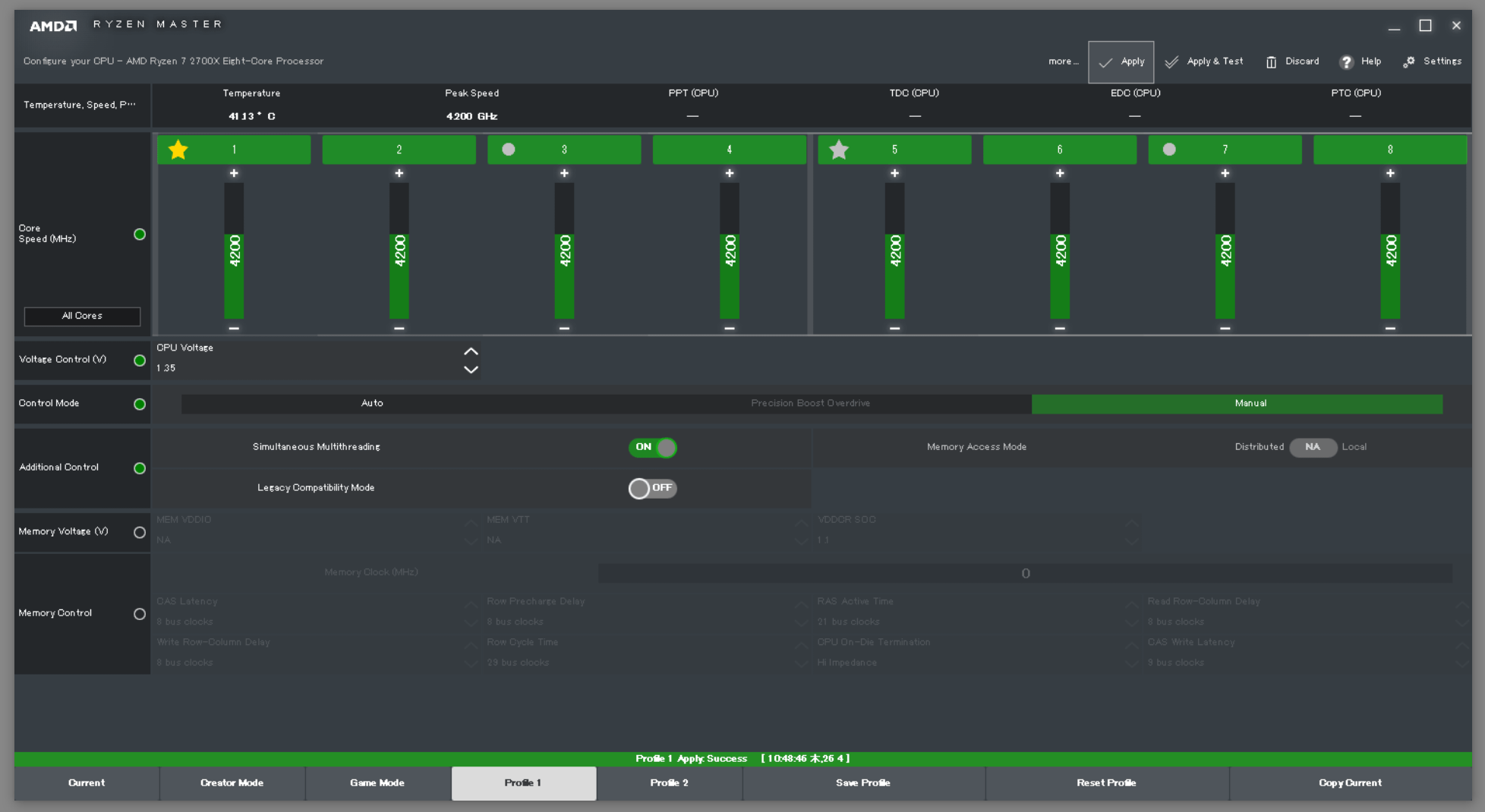Screen dimensions: 1485x812
Task: Discard changes with the trash icon
Action: 1270,61
